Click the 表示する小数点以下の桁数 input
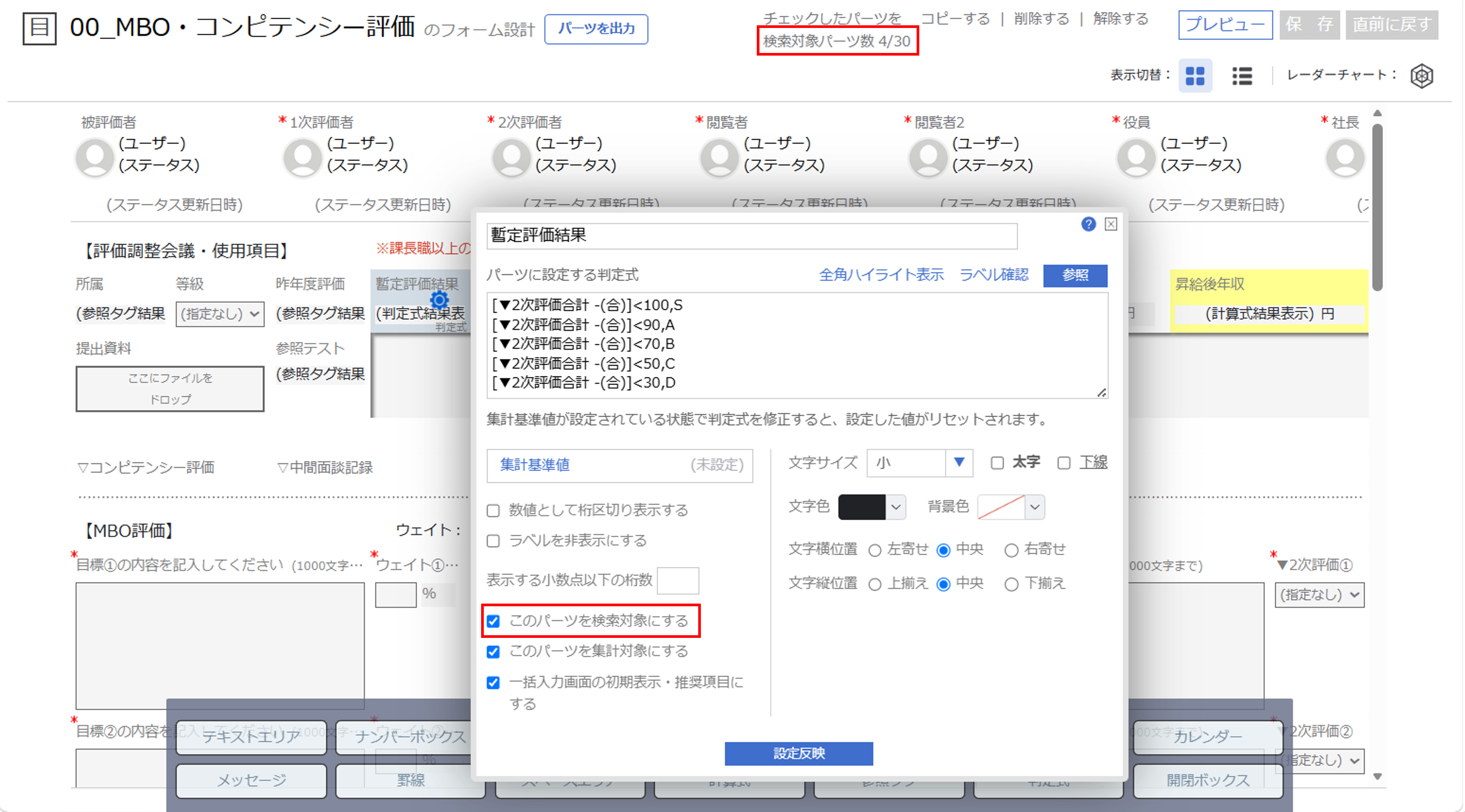 coord(677,581)
